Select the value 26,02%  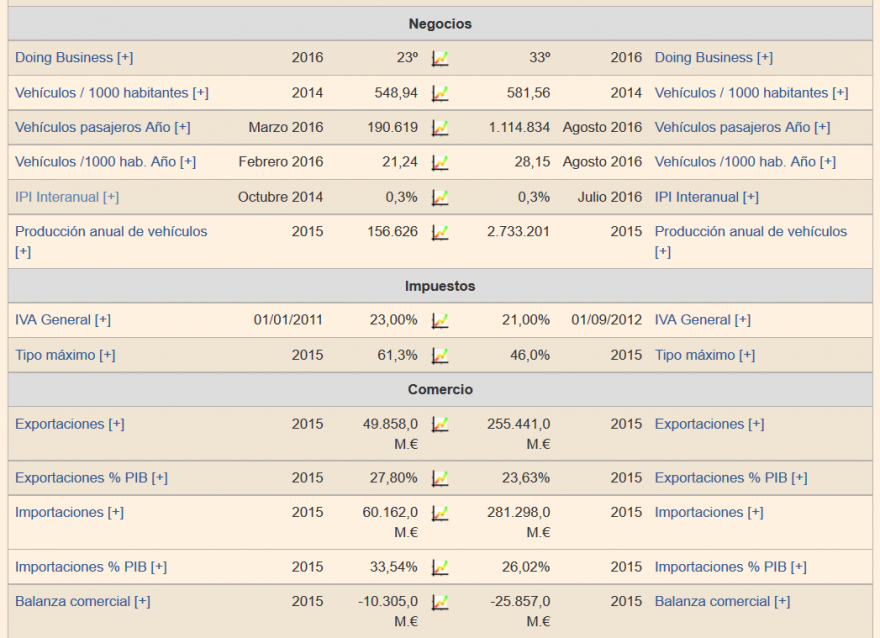coord(526,567)
